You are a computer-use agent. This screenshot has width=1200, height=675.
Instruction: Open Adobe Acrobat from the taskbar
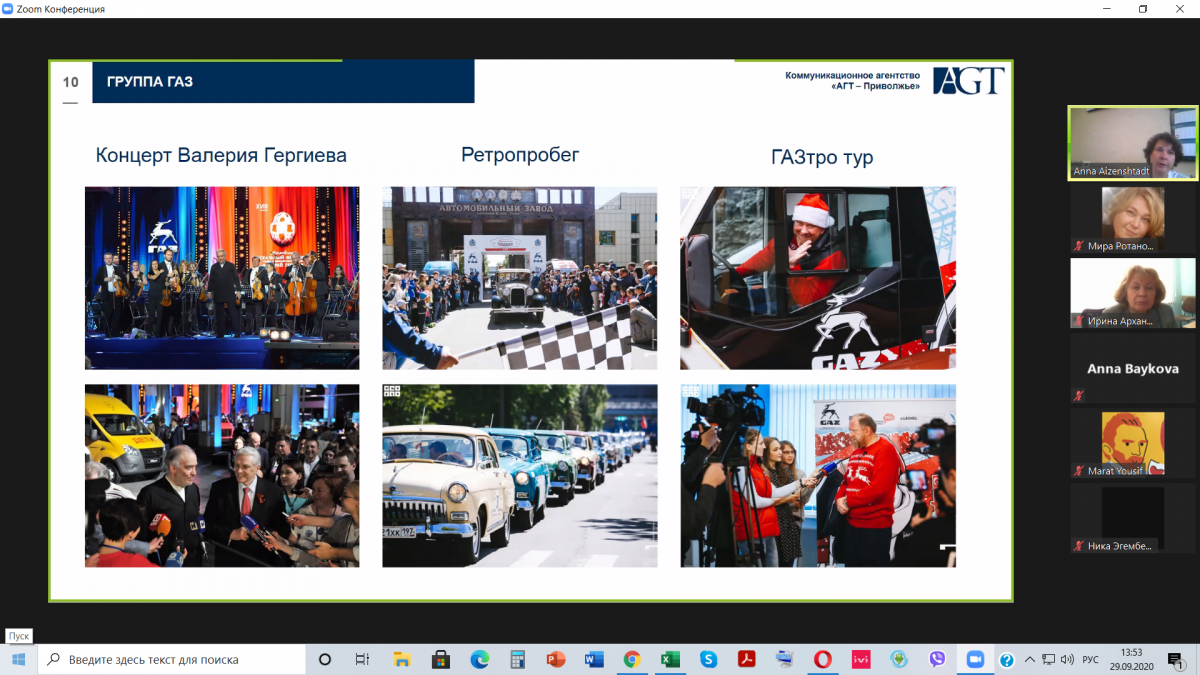(746, 659)
